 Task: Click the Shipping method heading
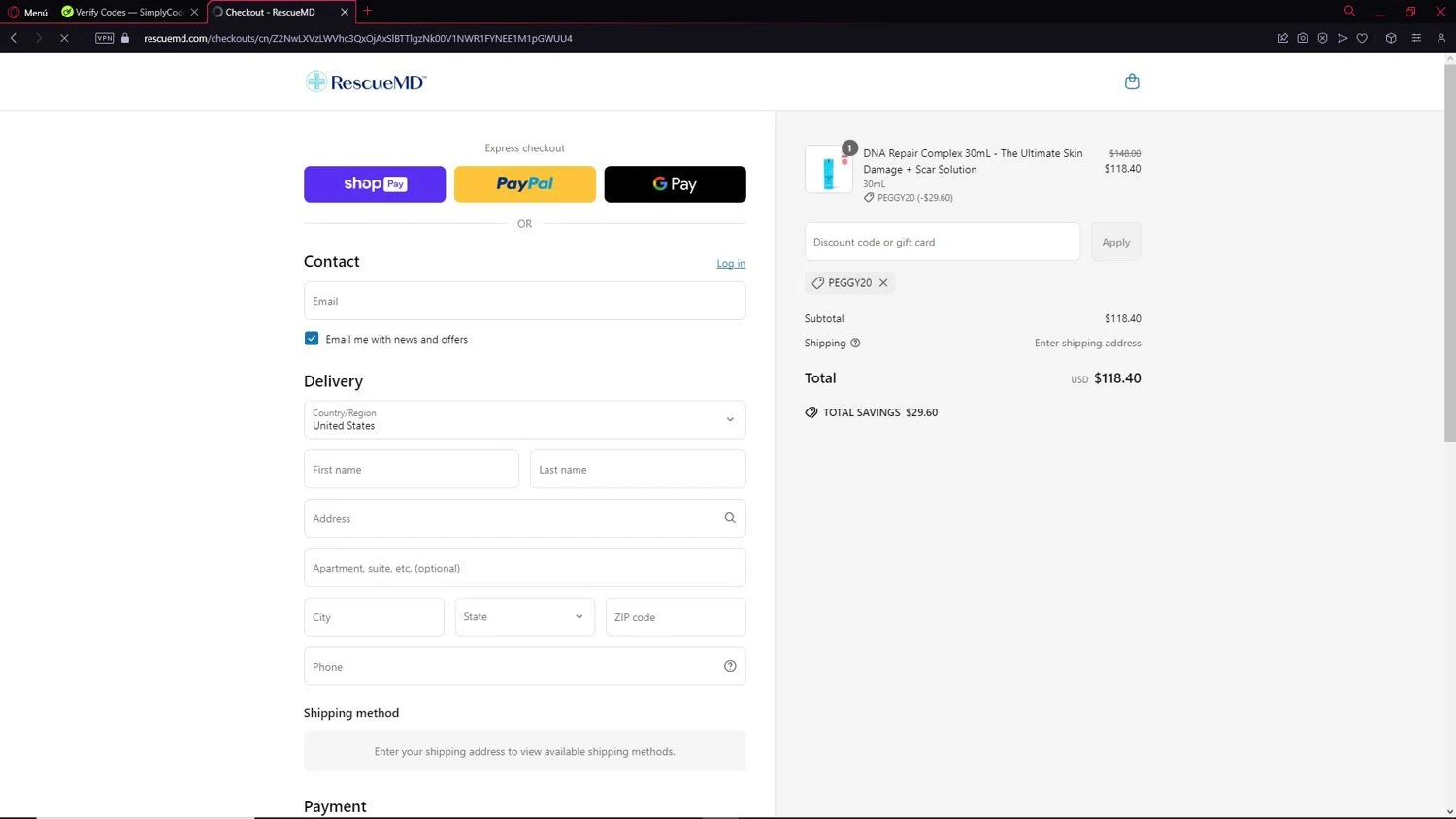[351, 713]
